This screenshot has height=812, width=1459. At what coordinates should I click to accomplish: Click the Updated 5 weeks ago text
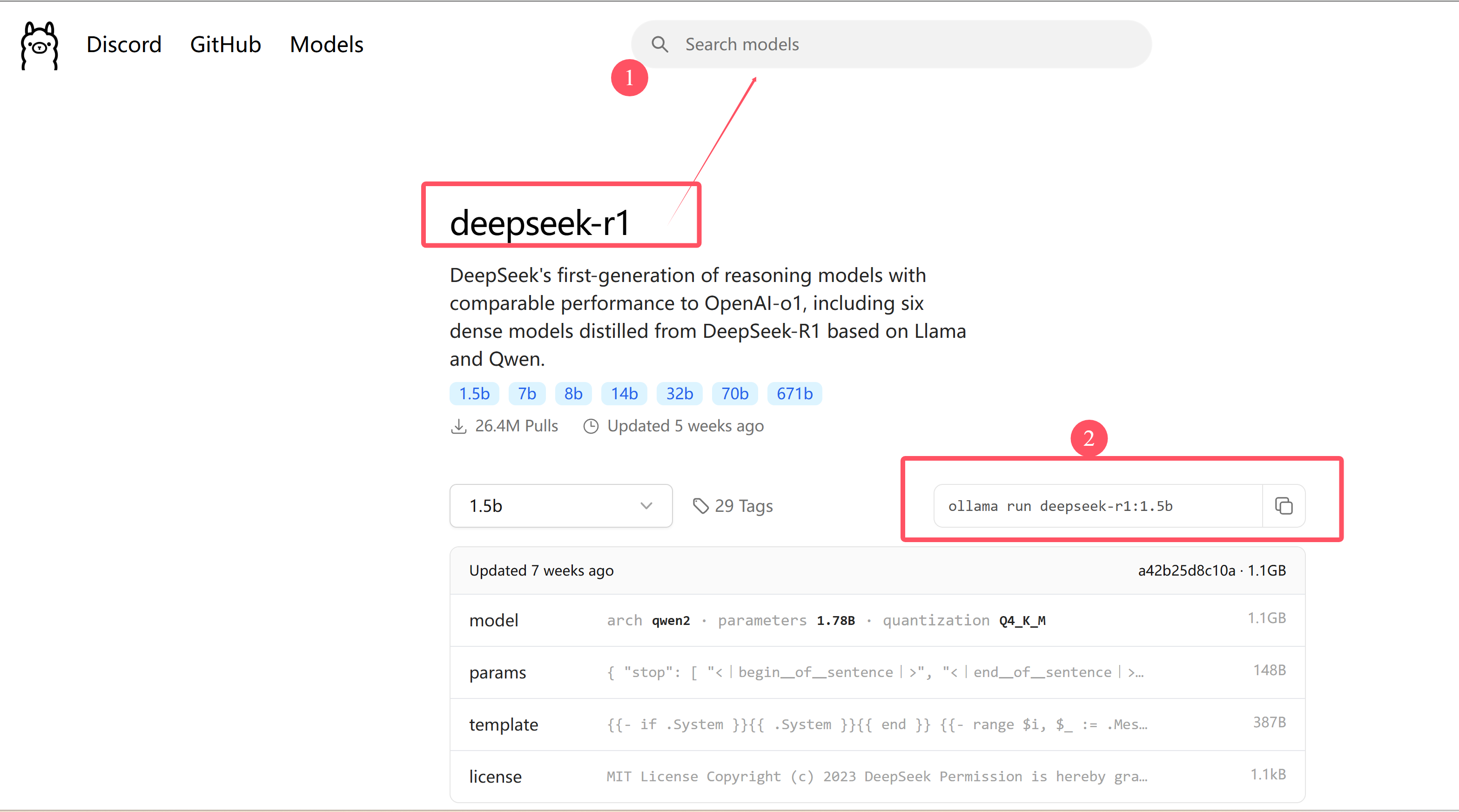tap(686, 426)
